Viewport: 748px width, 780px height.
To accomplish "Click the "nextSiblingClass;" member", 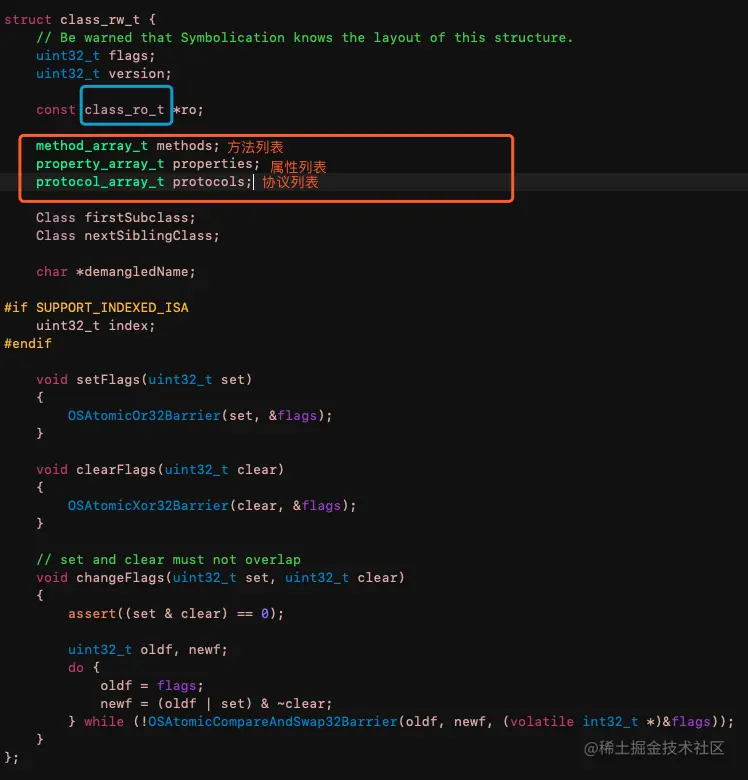I will tap(152, 235).
